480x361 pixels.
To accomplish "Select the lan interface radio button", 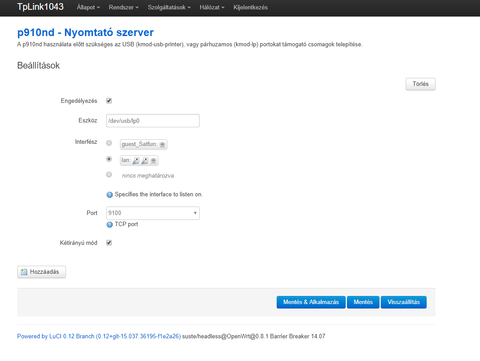I will (109, 159).
